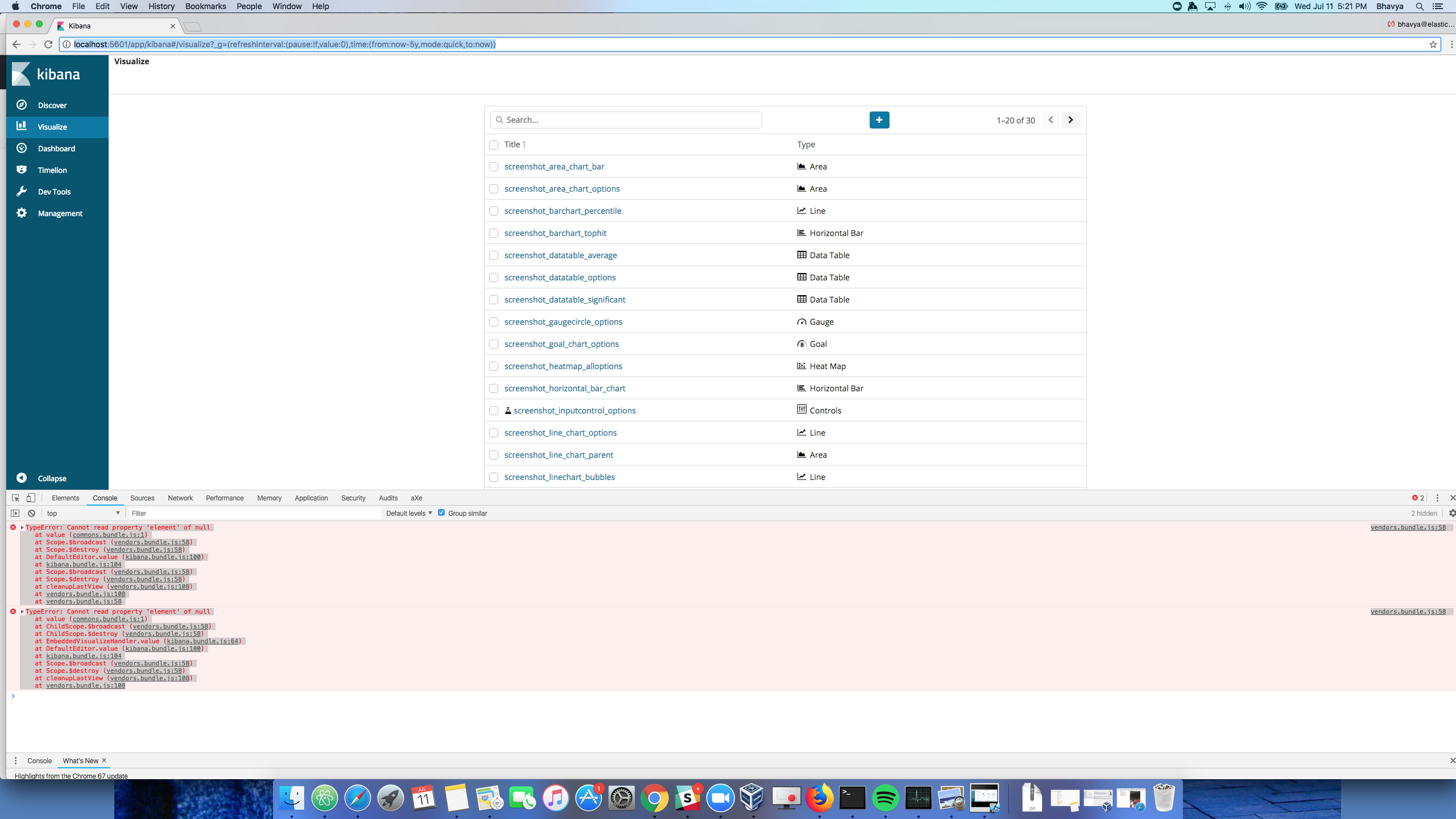The image size is (1456, 819).
Task: Open kibana.bundle.js:64 stack trace link
Action: tap(202, 641)
